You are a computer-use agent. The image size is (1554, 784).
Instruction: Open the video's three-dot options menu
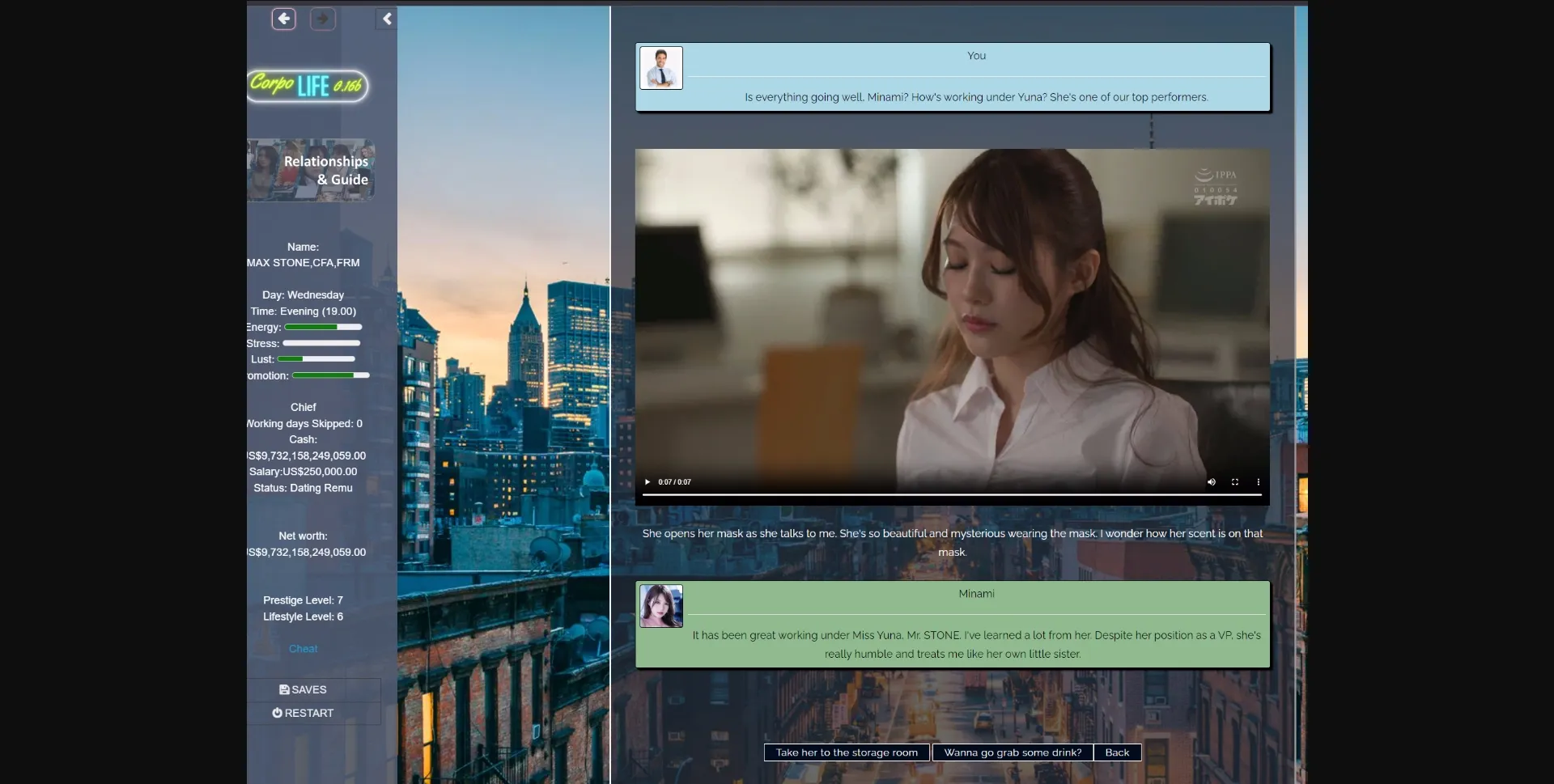click(1258, 482)
